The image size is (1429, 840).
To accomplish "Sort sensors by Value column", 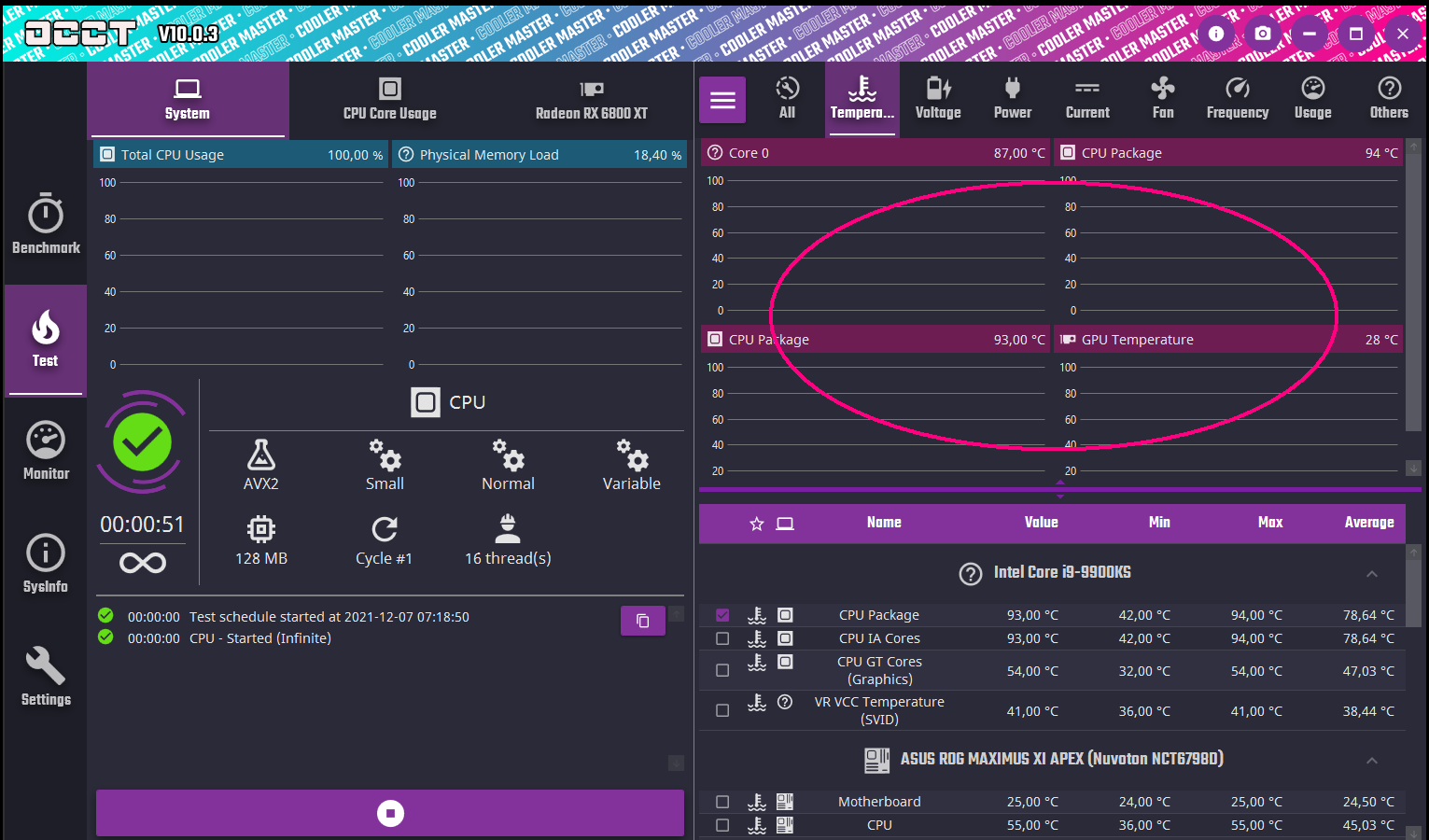I will [1042, 523].
